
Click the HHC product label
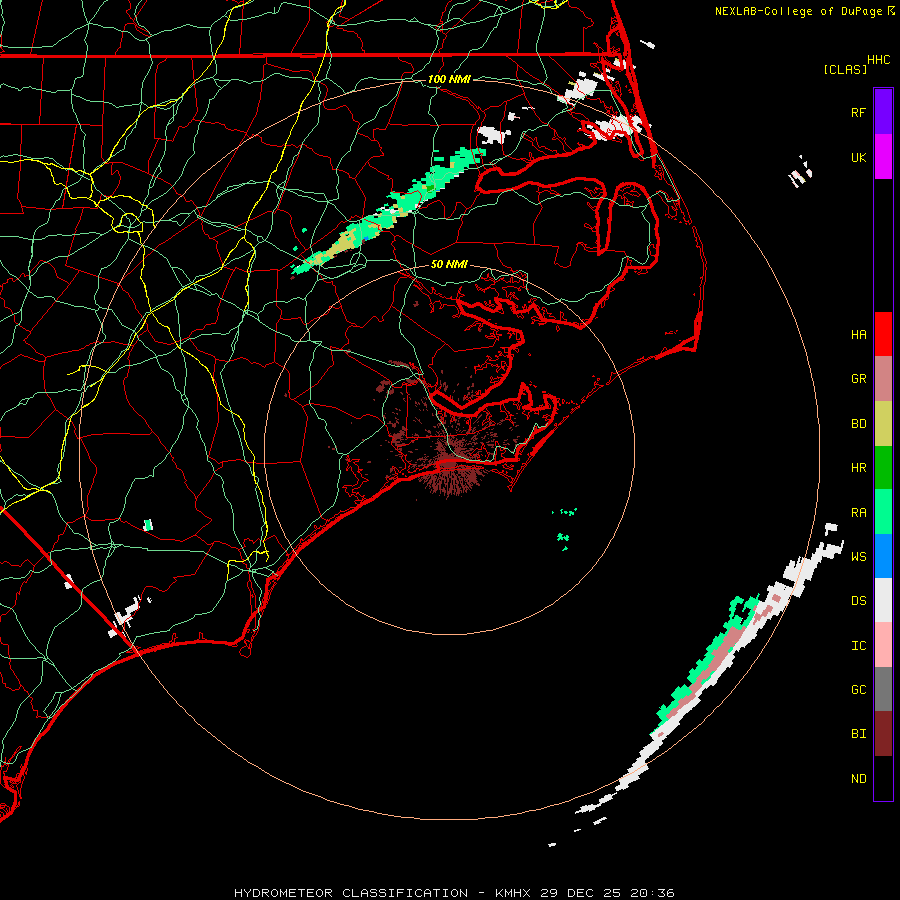click(878, 59)
